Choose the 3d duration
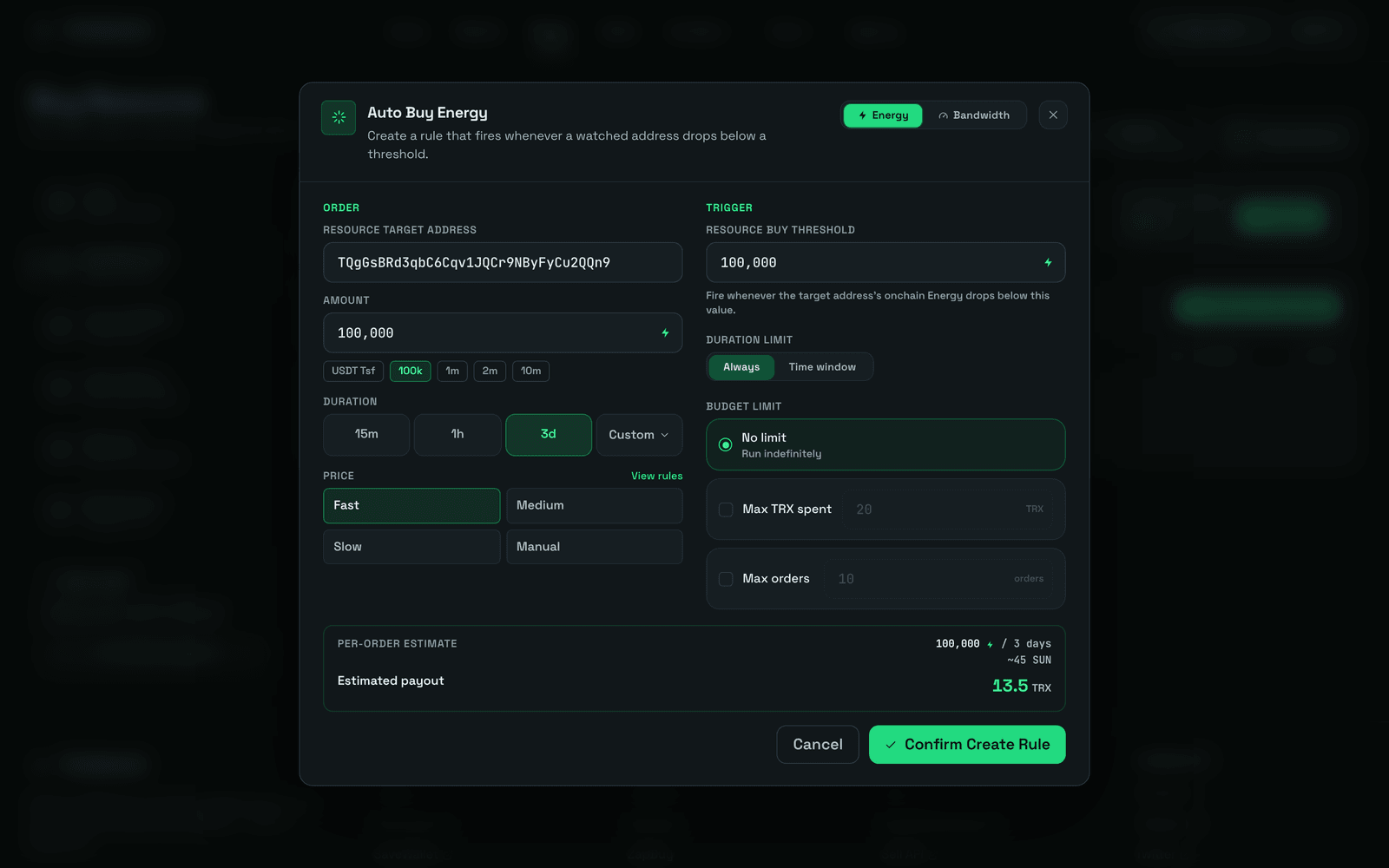 [549, 435]
